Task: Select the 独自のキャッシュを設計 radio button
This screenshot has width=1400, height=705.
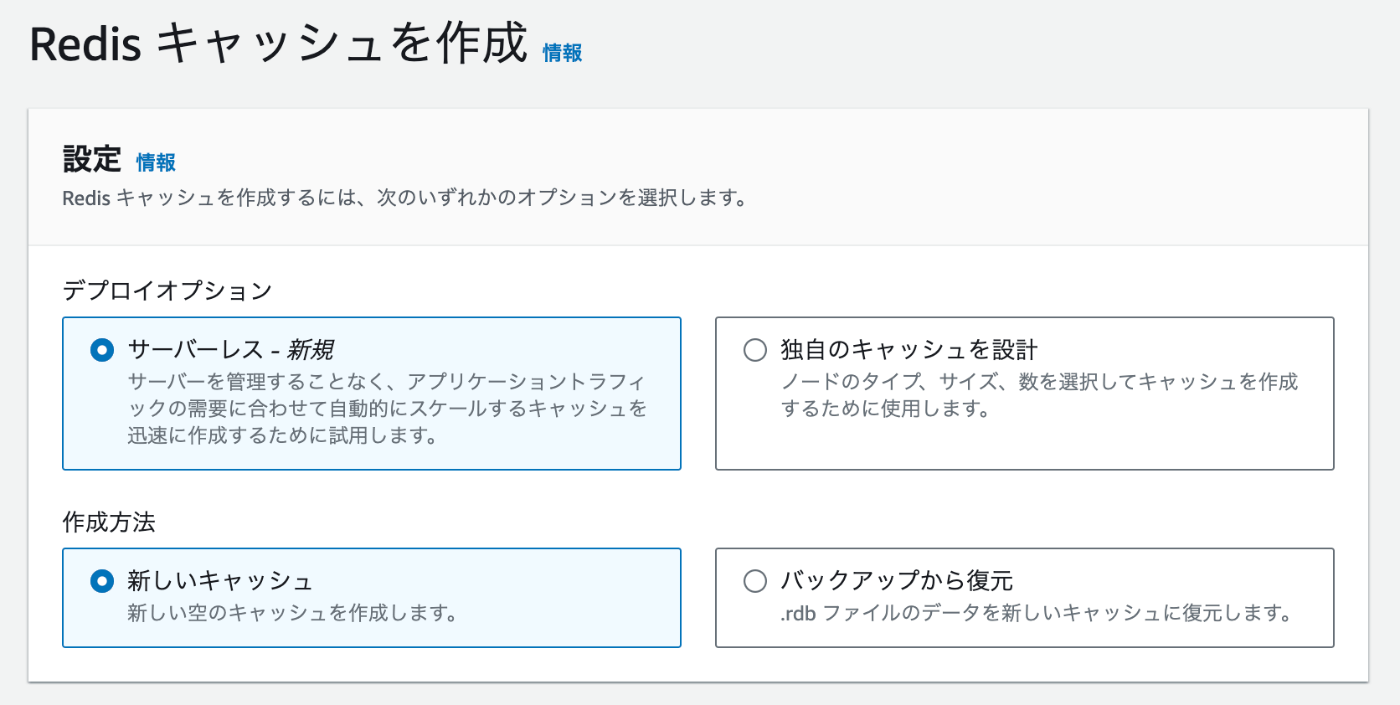Action: tap(754, 350)
